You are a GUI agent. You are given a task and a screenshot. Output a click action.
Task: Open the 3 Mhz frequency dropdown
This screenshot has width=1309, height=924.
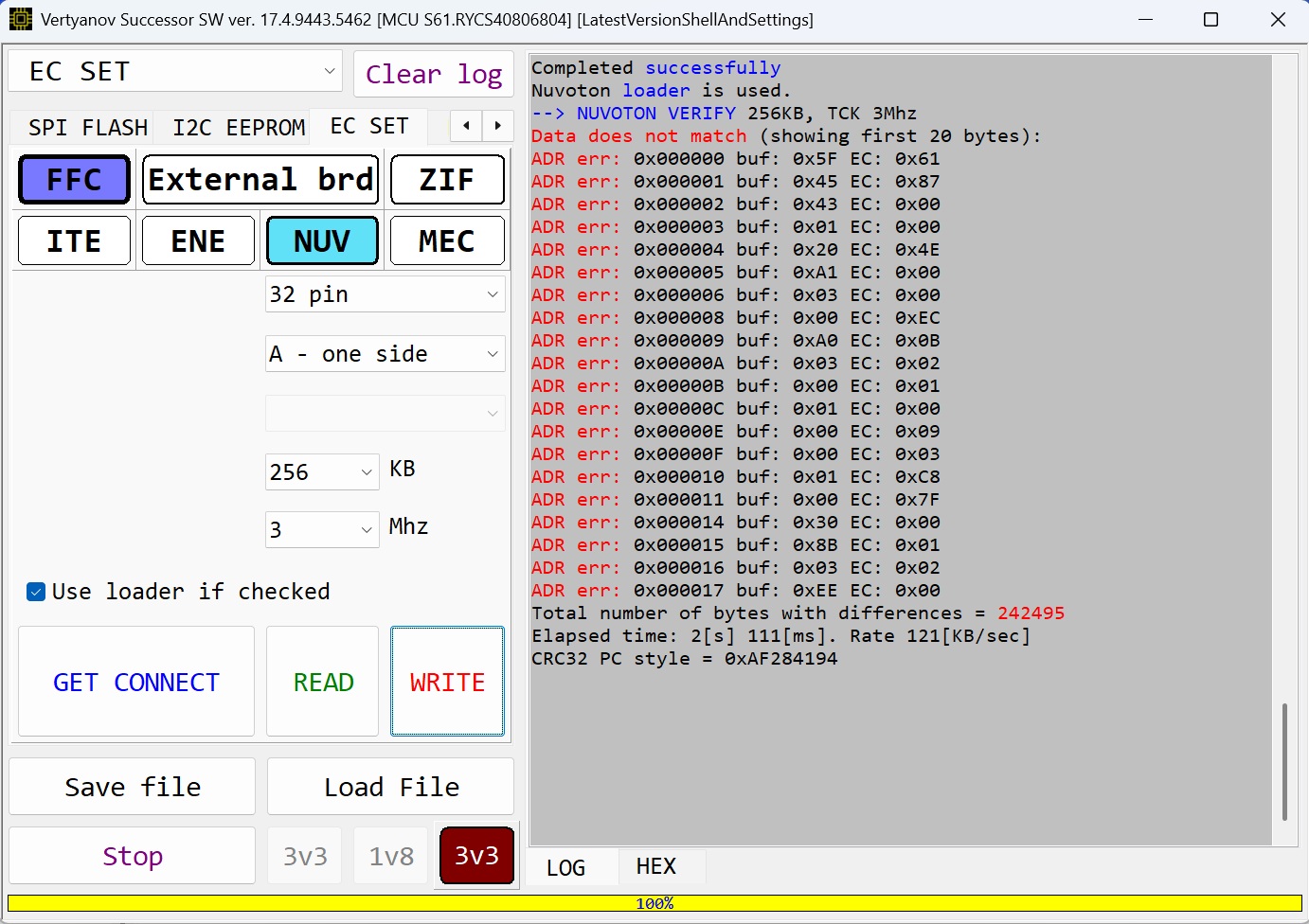click(322, 529)
